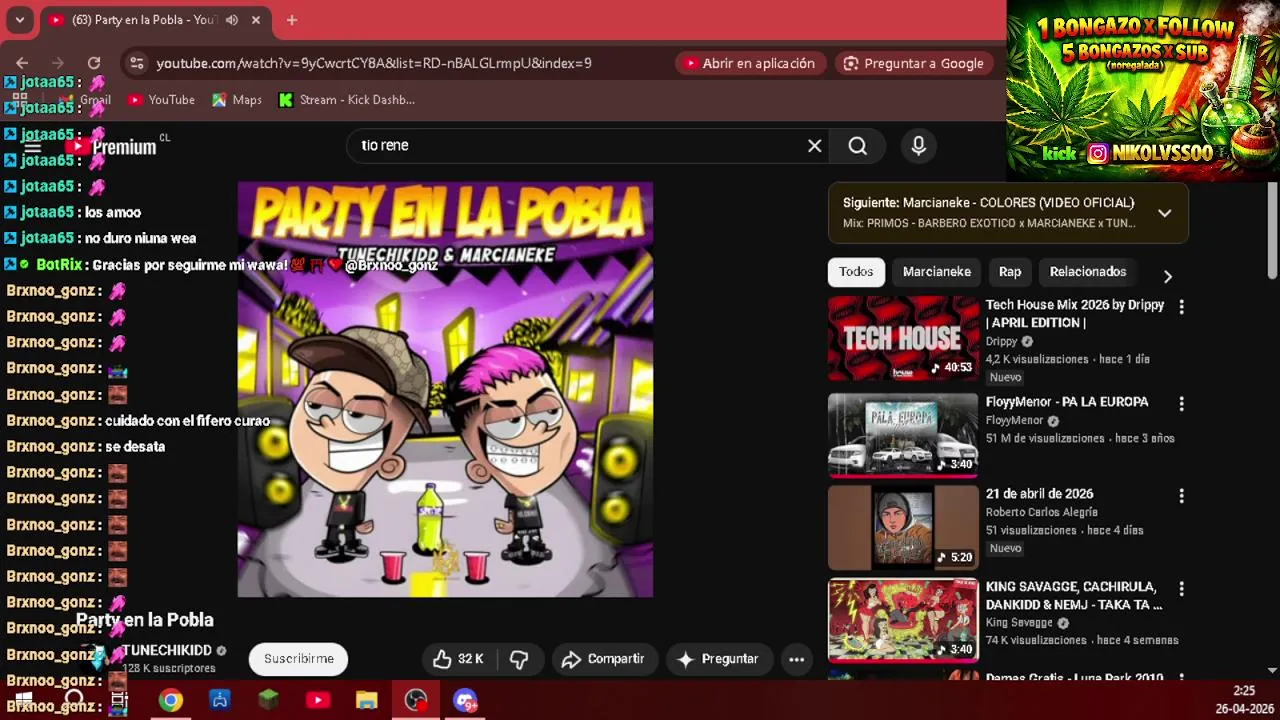The width and height of the screenshot is (1280, 720).
Task: Select the Relacionados filter chip
Action: 1088,272
